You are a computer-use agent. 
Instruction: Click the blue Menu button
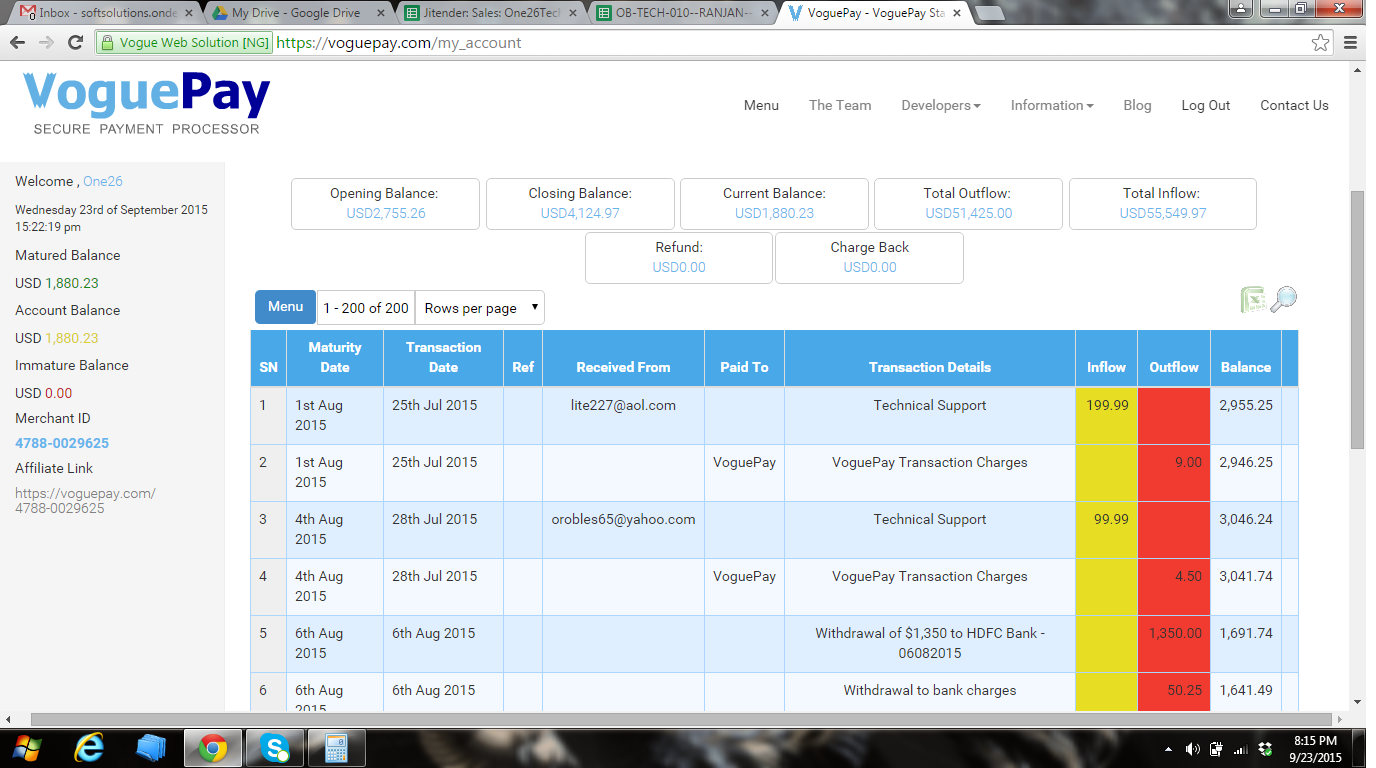tap(285, 307)
